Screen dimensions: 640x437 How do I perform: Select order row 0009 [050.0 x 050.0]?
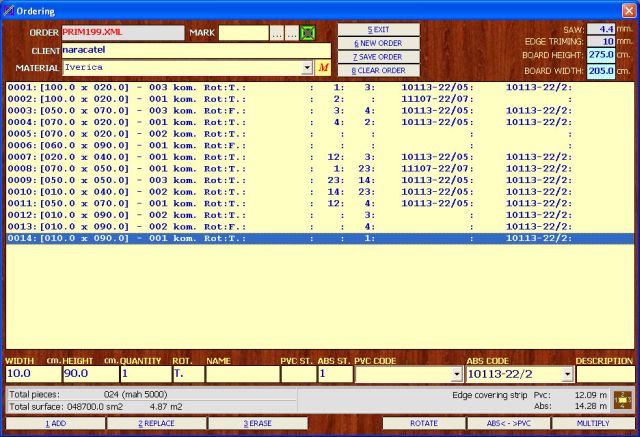pyautogui.click(x=320, y=180)
